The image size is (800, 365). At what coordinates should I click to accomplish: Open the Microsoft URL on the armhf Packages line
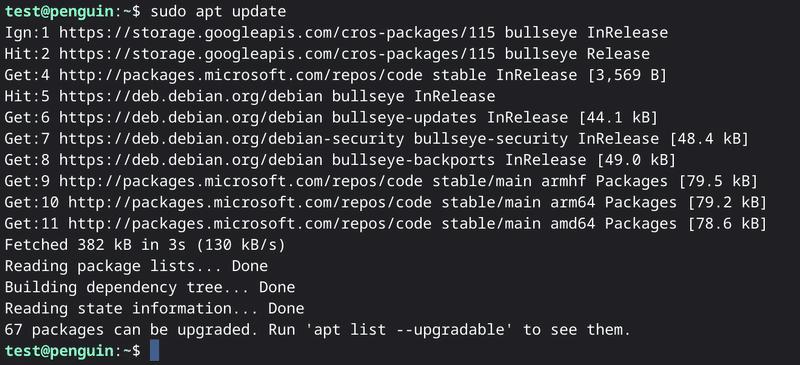tap(241, 181)
